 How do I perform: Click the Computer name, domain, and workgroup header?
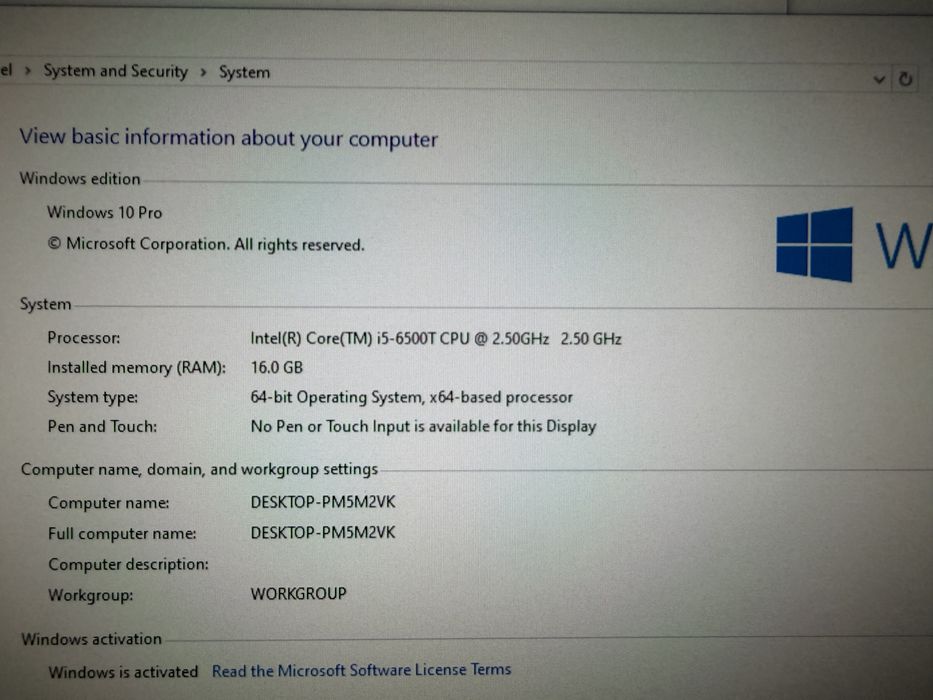pos(199,470)
